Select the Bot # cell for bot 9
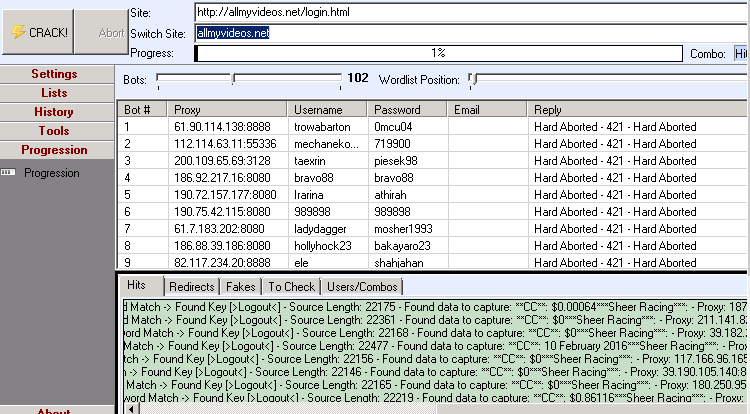The image size is (750, 414). pyautogui.click(x=143, y=262)
